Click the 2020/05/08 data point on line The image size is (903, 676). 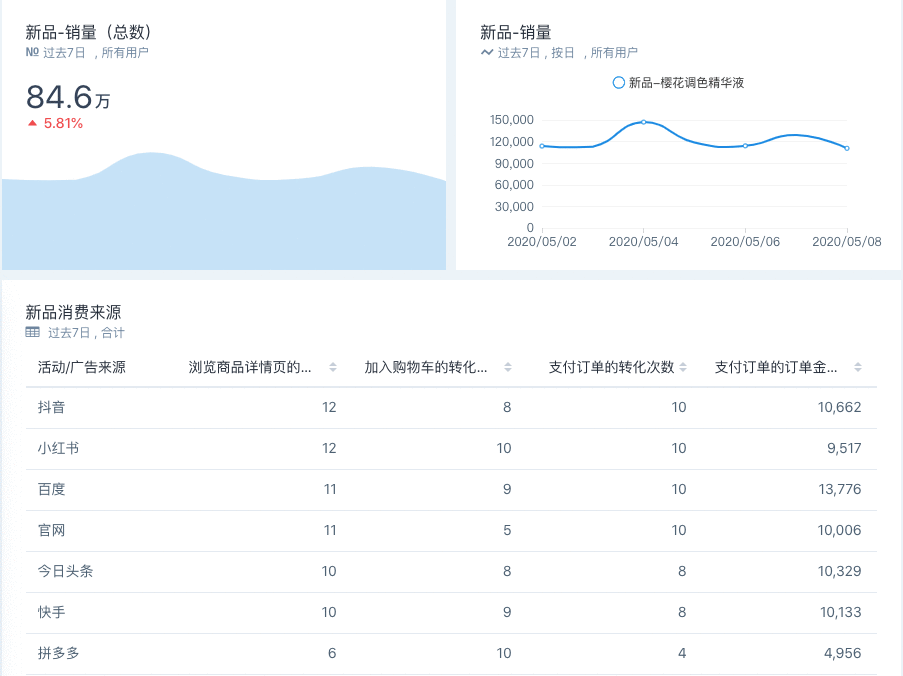coord(847,149)
